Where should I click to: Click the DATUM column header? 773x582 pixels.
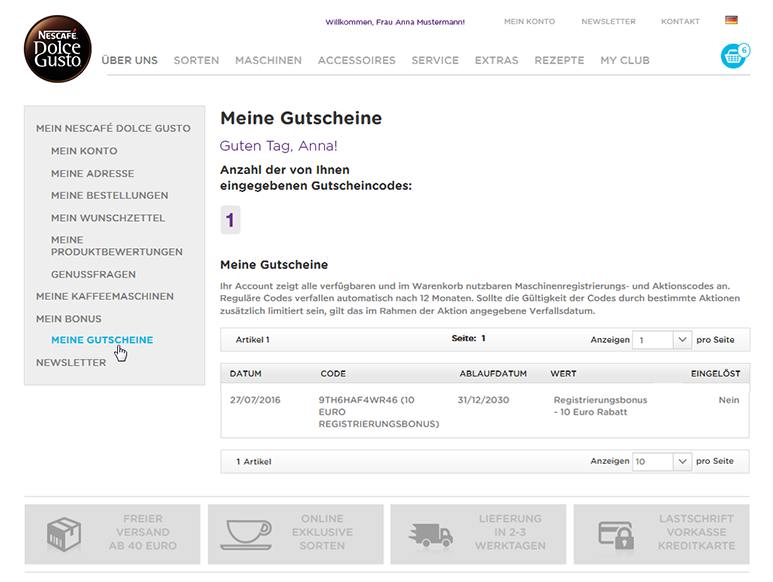pyautogui.click(x=246, y=374)
